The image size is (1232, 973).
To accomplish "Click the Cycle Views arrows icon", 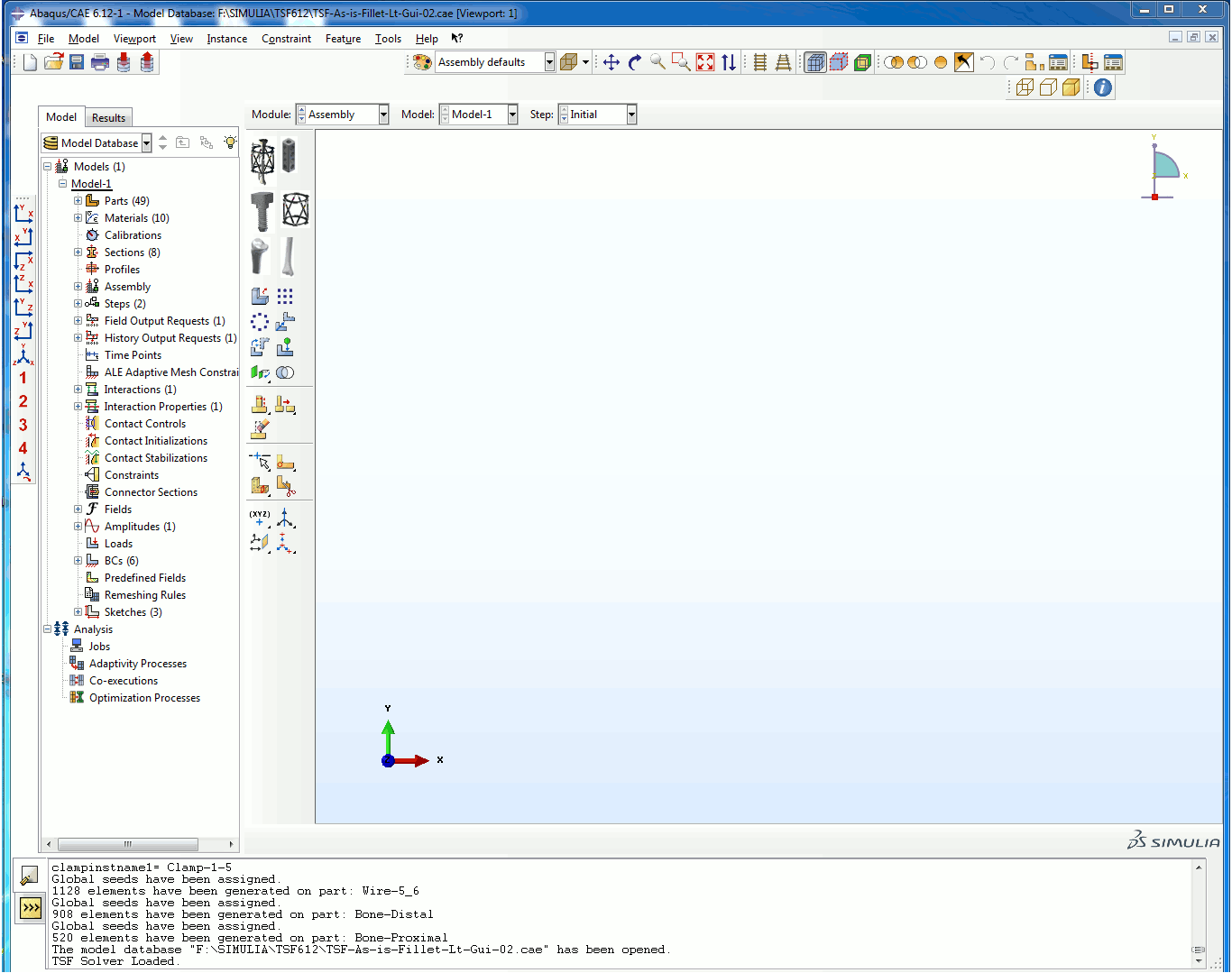I will 729,62.
